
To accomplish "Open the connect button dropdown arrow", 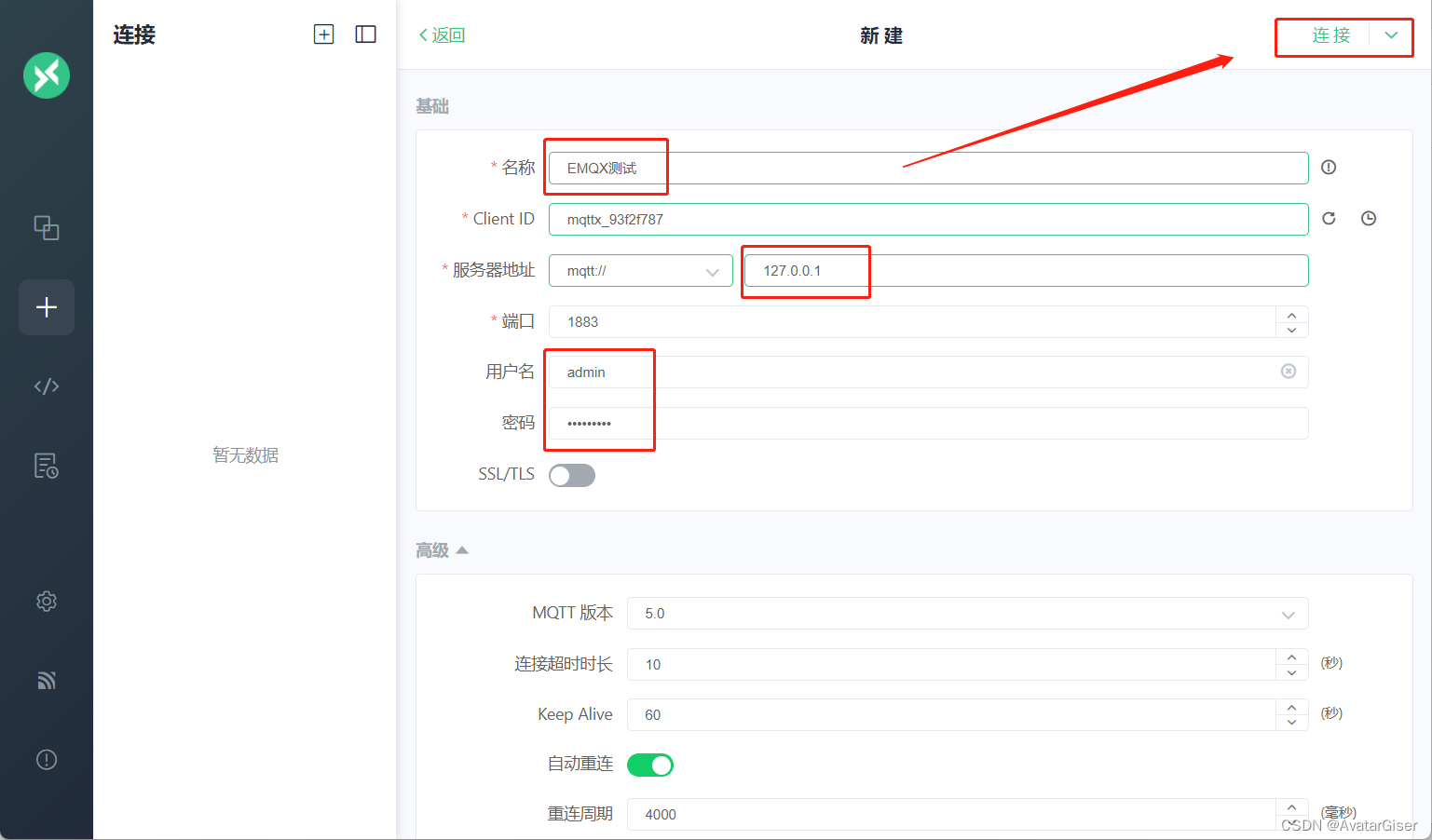I will click(1391, 35).
